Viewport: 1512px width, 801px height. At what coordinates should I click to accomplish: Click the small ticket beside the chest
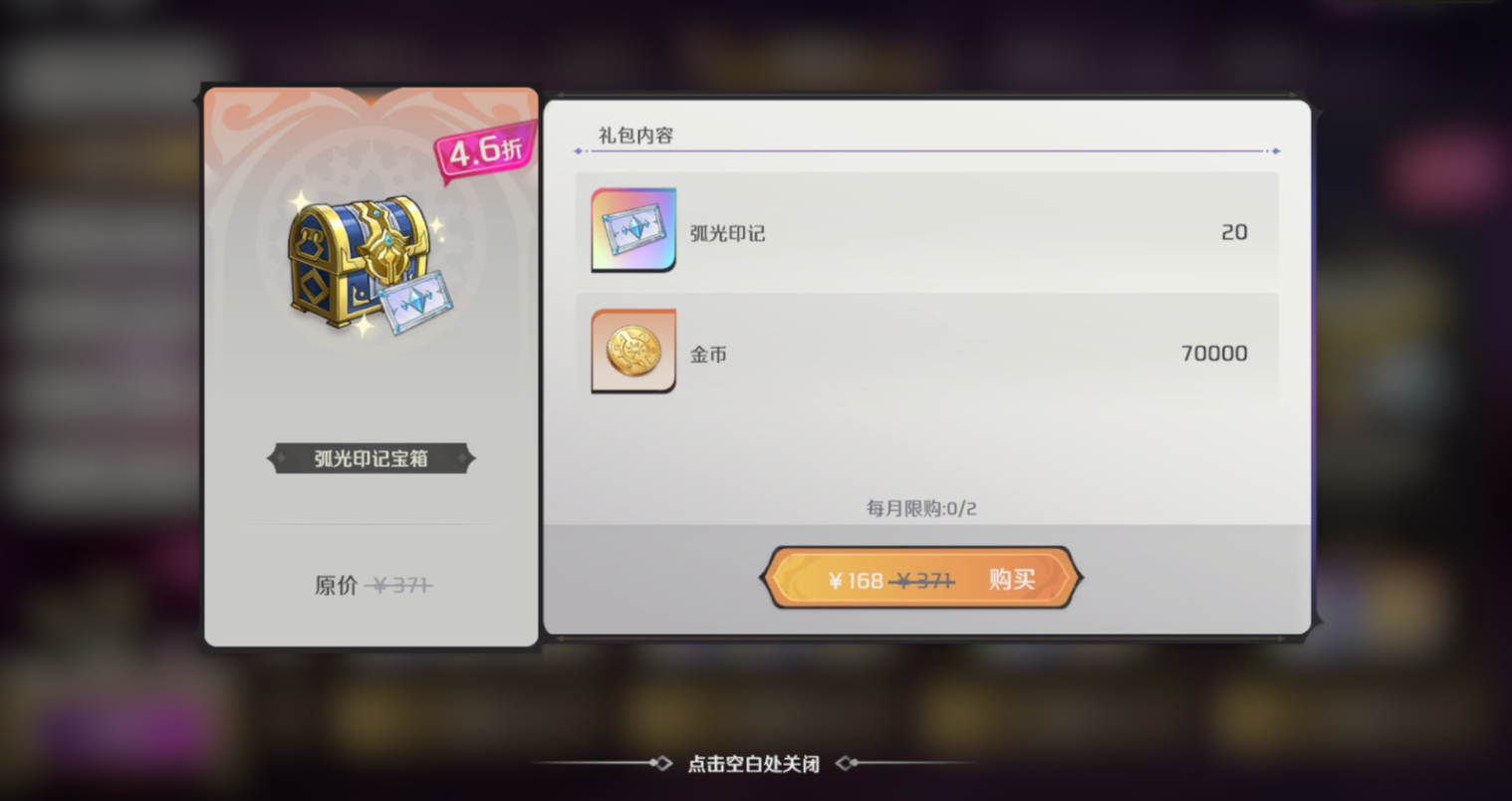tap(414, 302)
